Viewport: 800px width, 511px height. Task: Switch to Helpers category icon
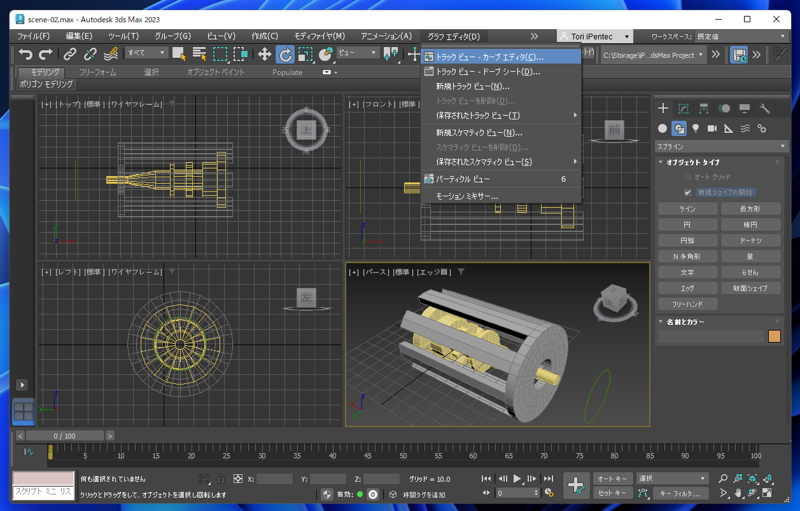[729, 129]
